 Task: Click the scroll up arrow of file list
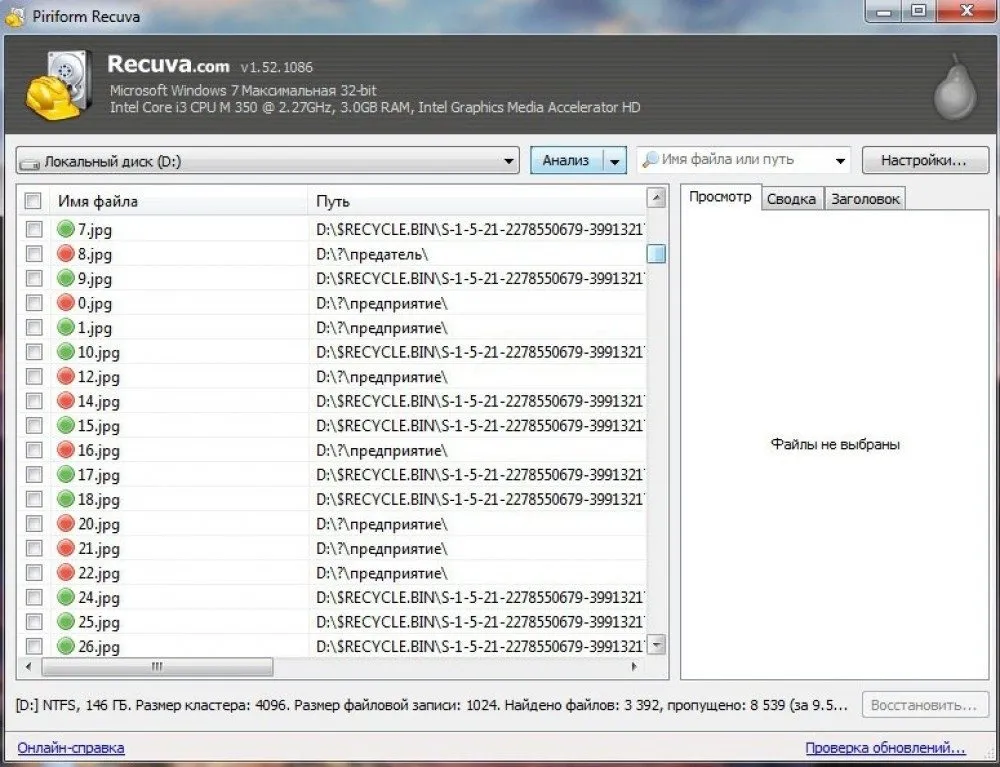coord(656,198)
